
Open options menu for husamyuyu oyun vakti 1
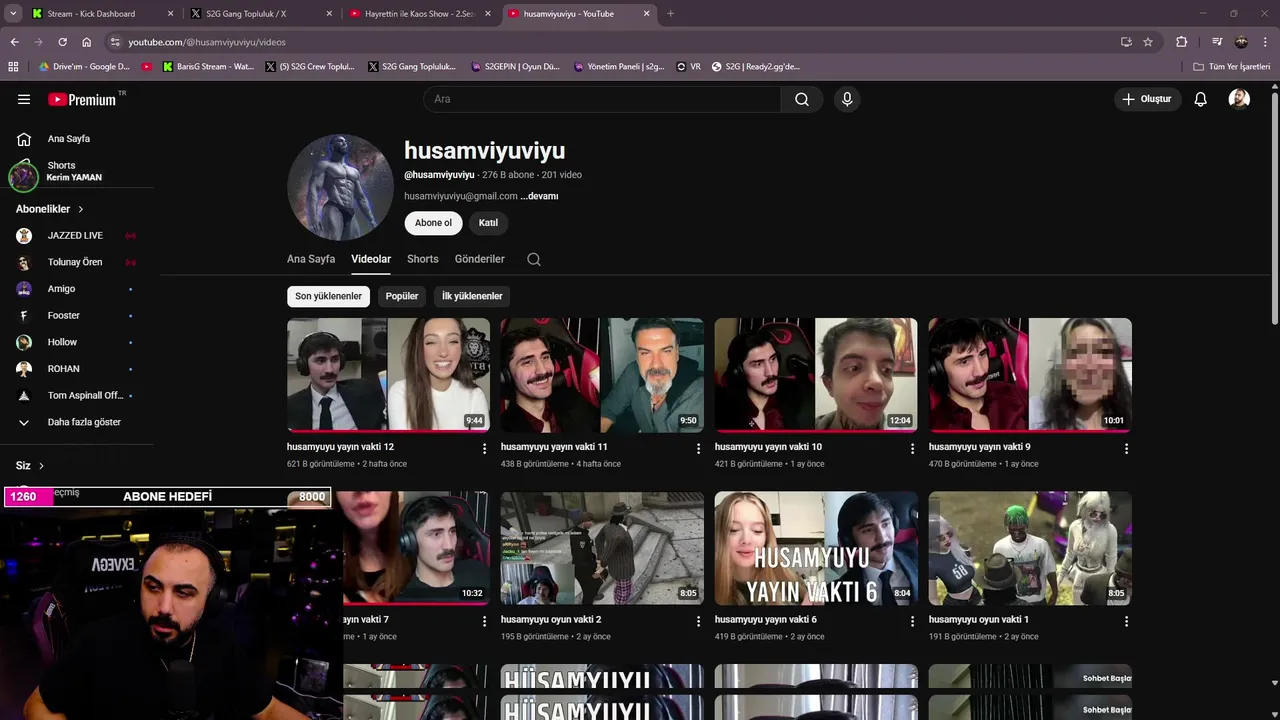[x=1126, y=621]
